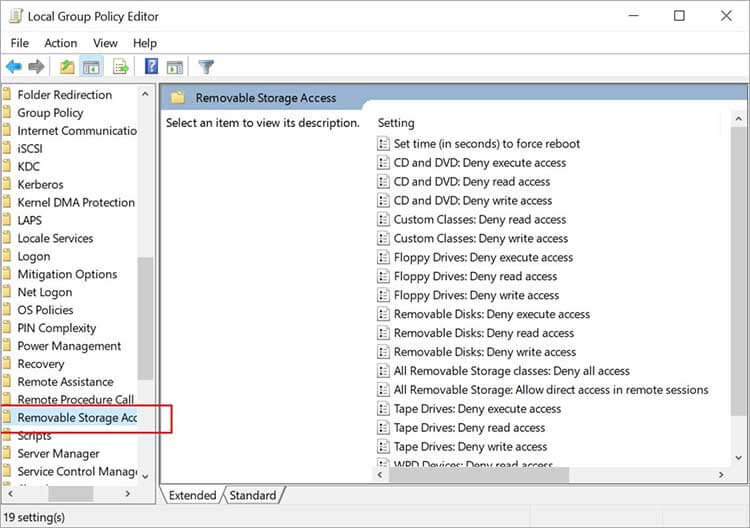Screen dimensions: 750x528
Task: Select the Locale Services tree folder
Action: [x=55, y=238]
